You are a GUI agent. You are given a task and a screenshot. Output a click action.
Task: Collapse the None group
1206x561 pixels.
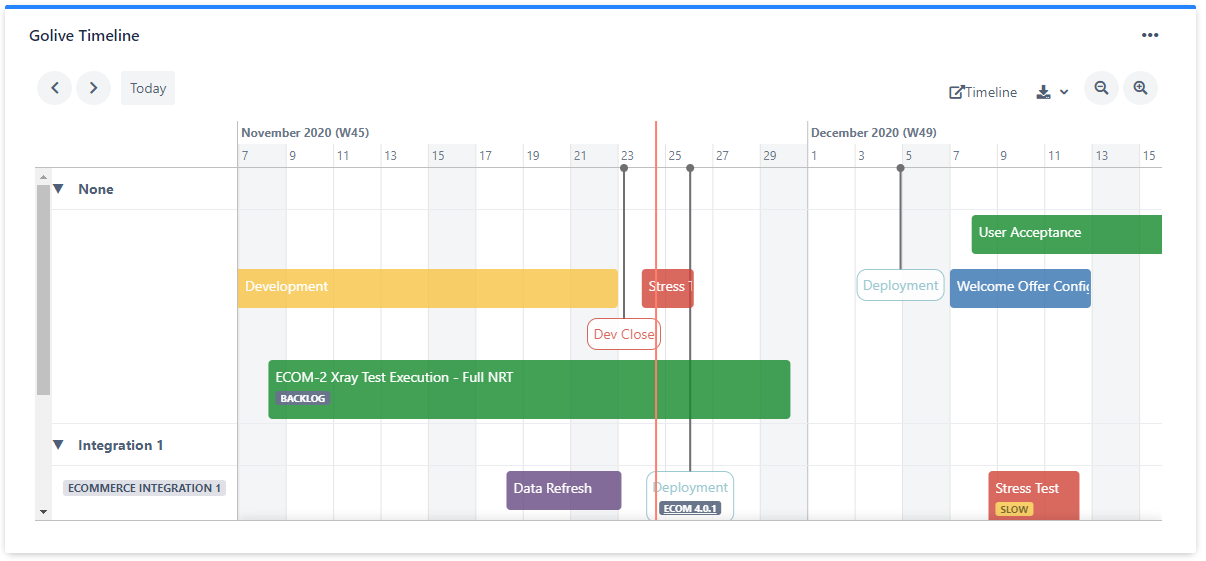point(58,189)
